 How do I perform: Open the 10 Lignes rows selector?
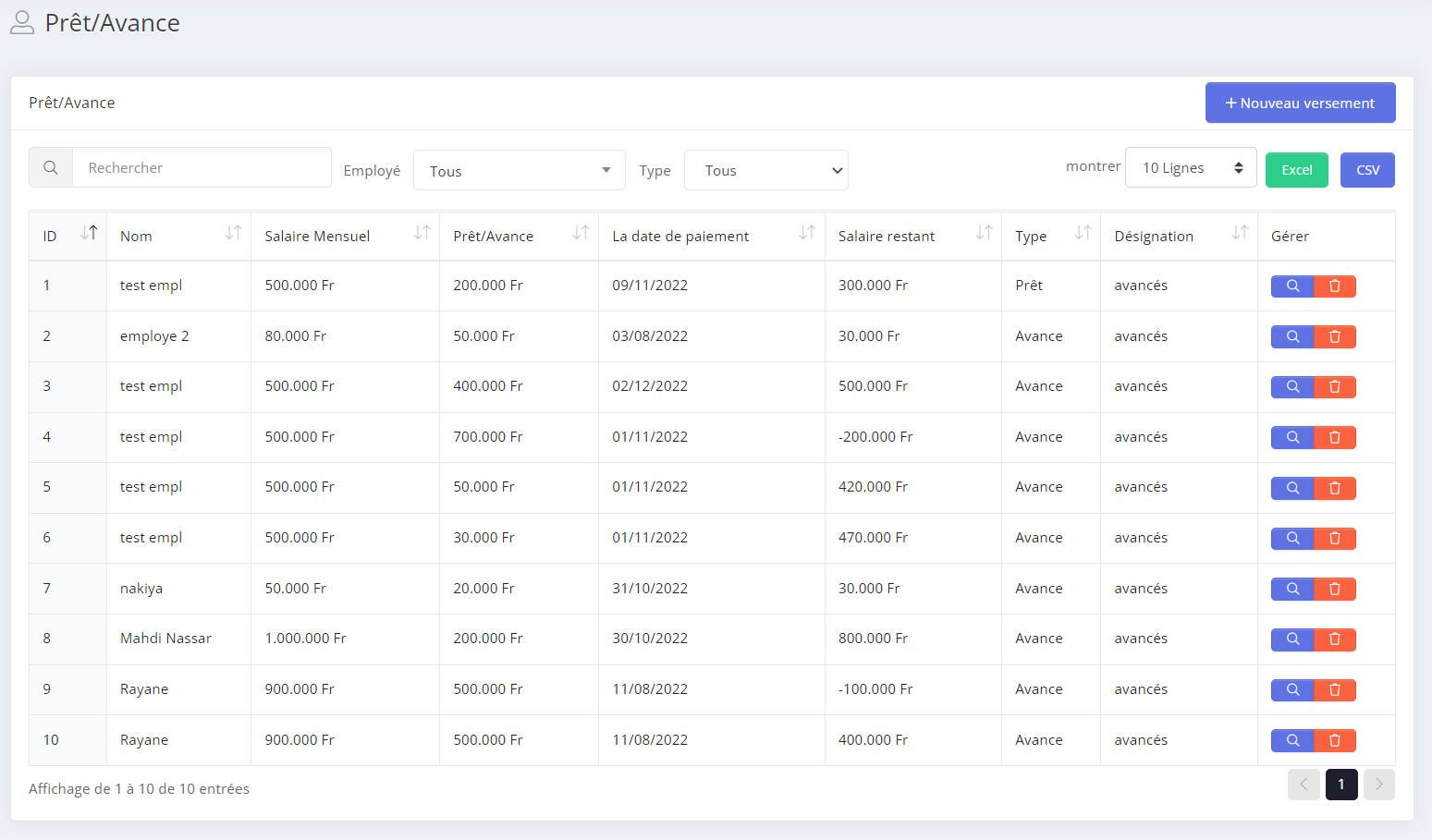click(1190, 168)
